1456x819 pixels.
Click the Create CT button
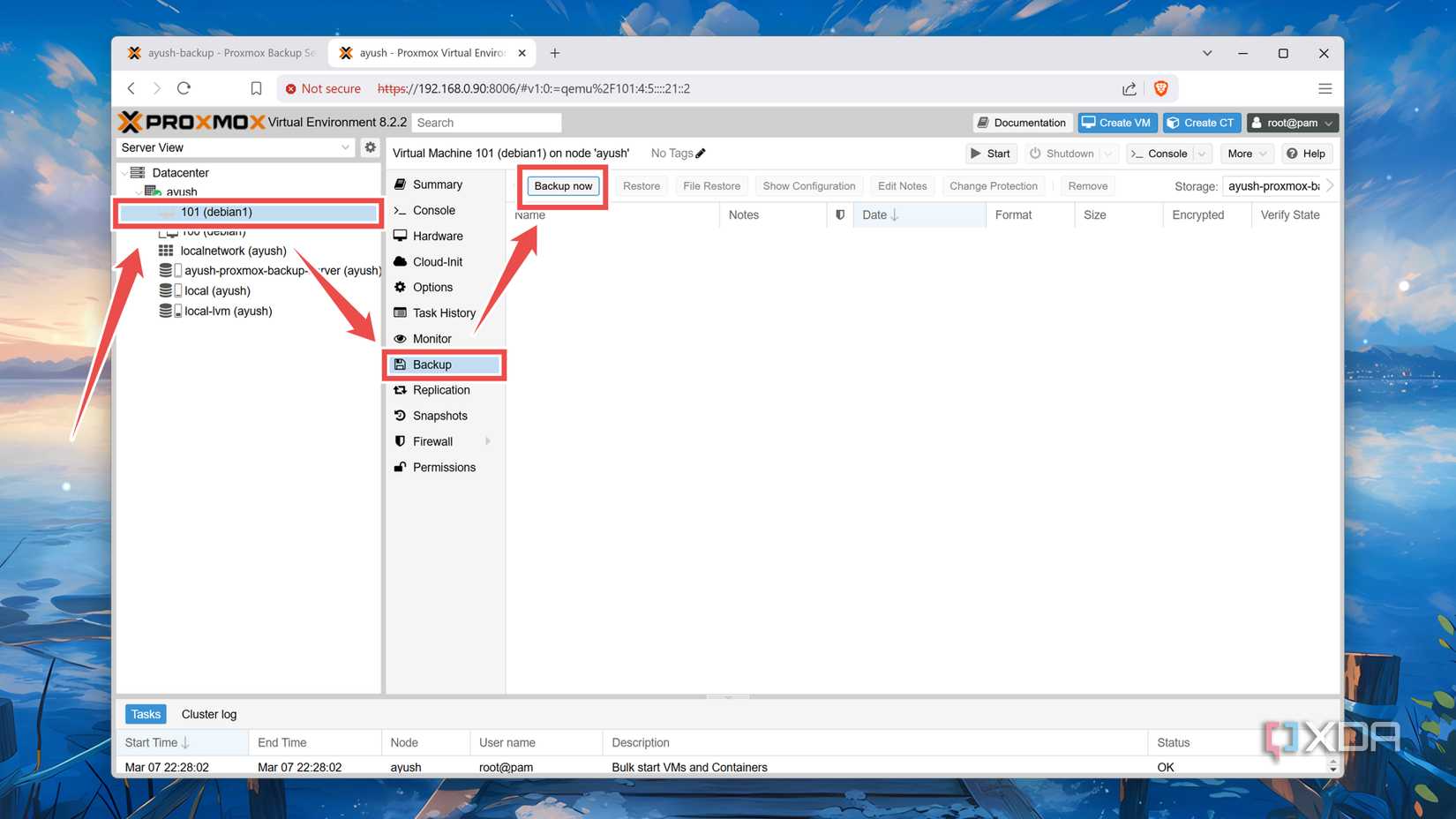(x=1201, y=122)
